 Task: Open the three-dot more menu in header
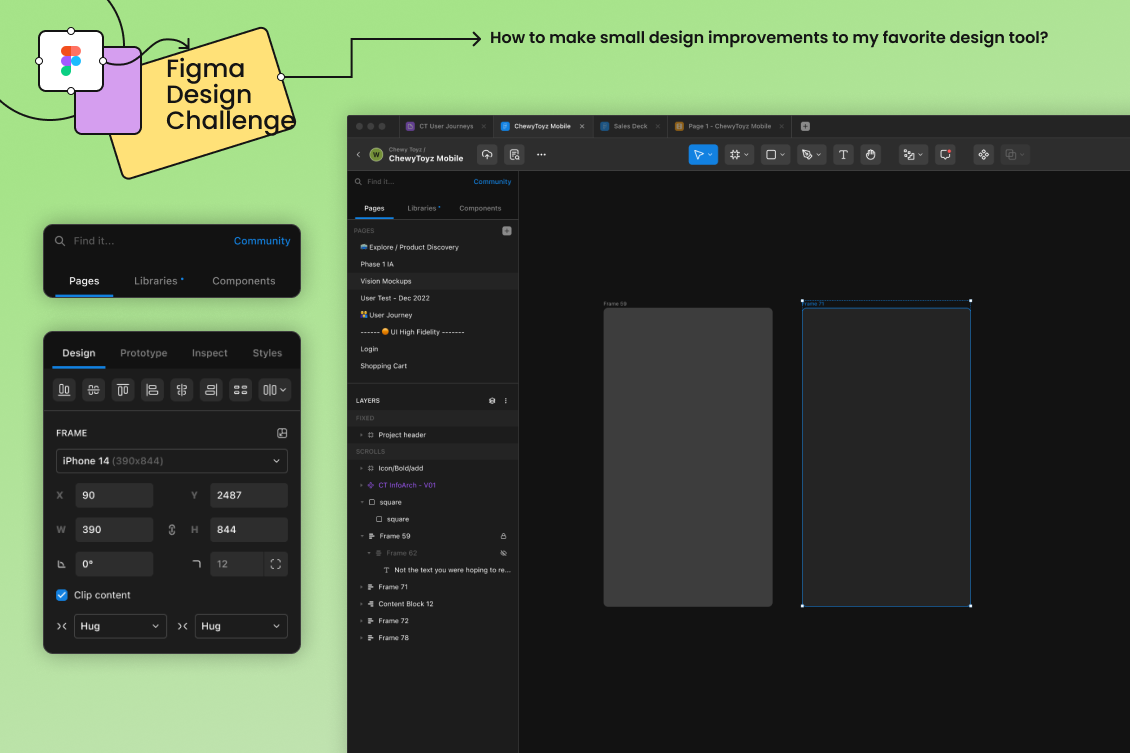(x=541, y=154)
